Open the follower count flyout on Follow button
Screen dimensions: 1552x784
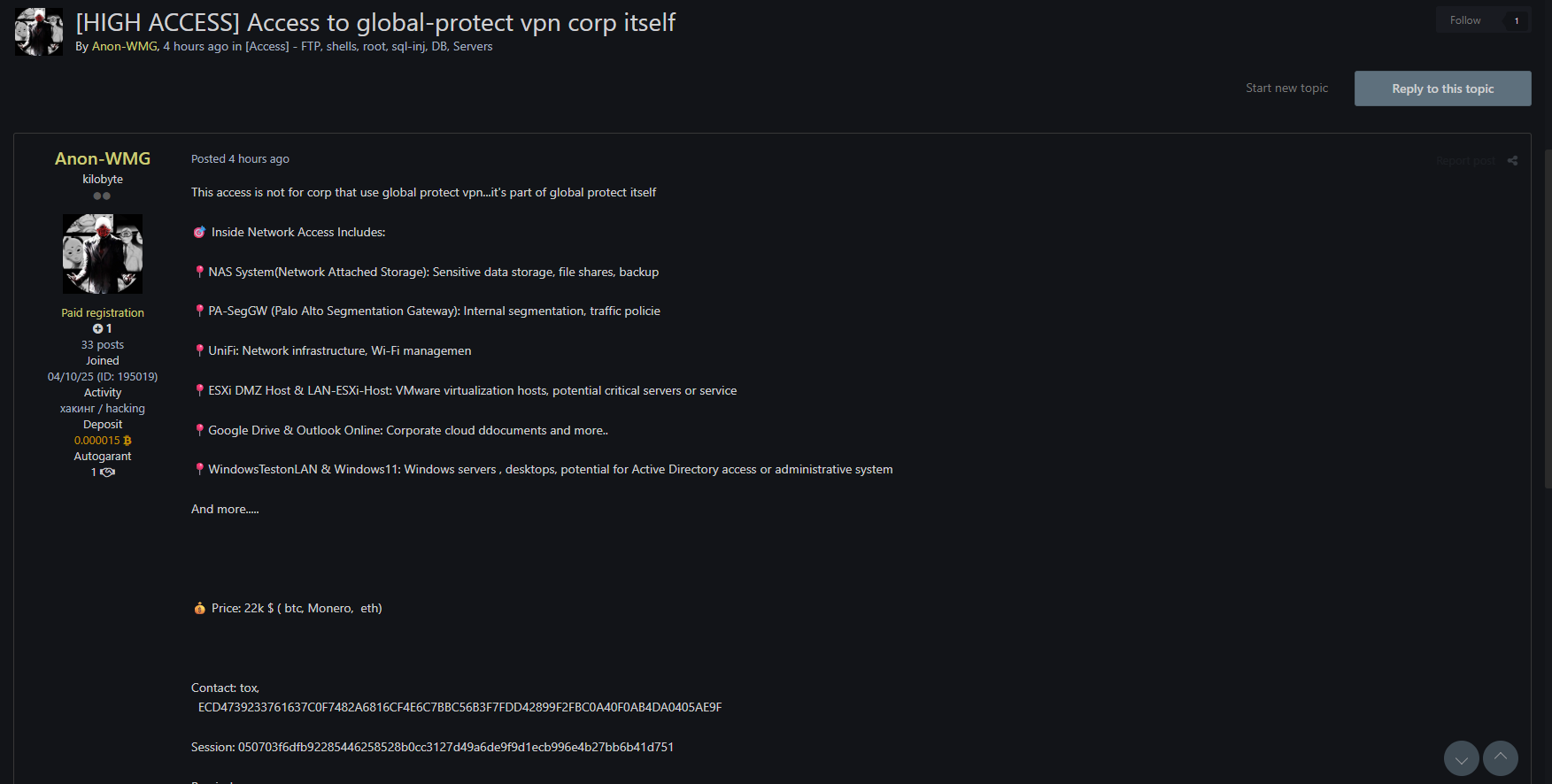(x=1516, y=19)
